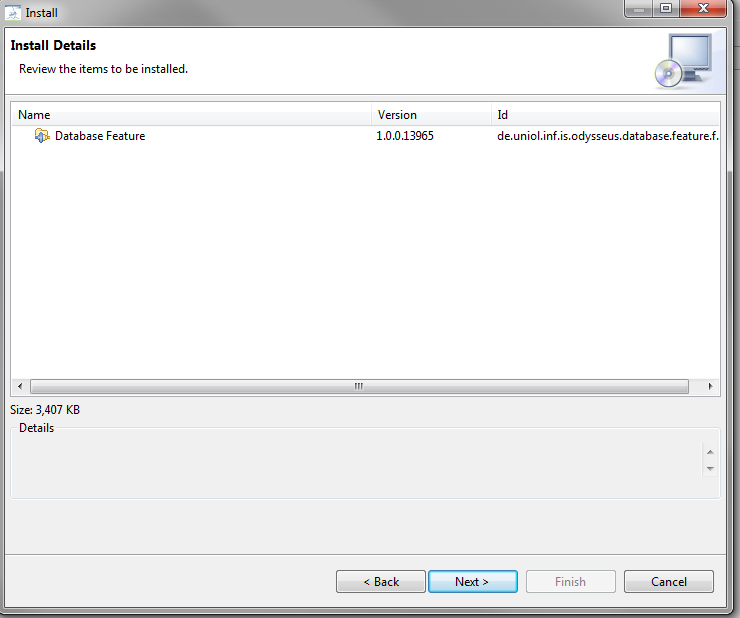Viewport: 740px width, 618px height.
Task: Click the Next > button
Action: [x=472, y=582]
